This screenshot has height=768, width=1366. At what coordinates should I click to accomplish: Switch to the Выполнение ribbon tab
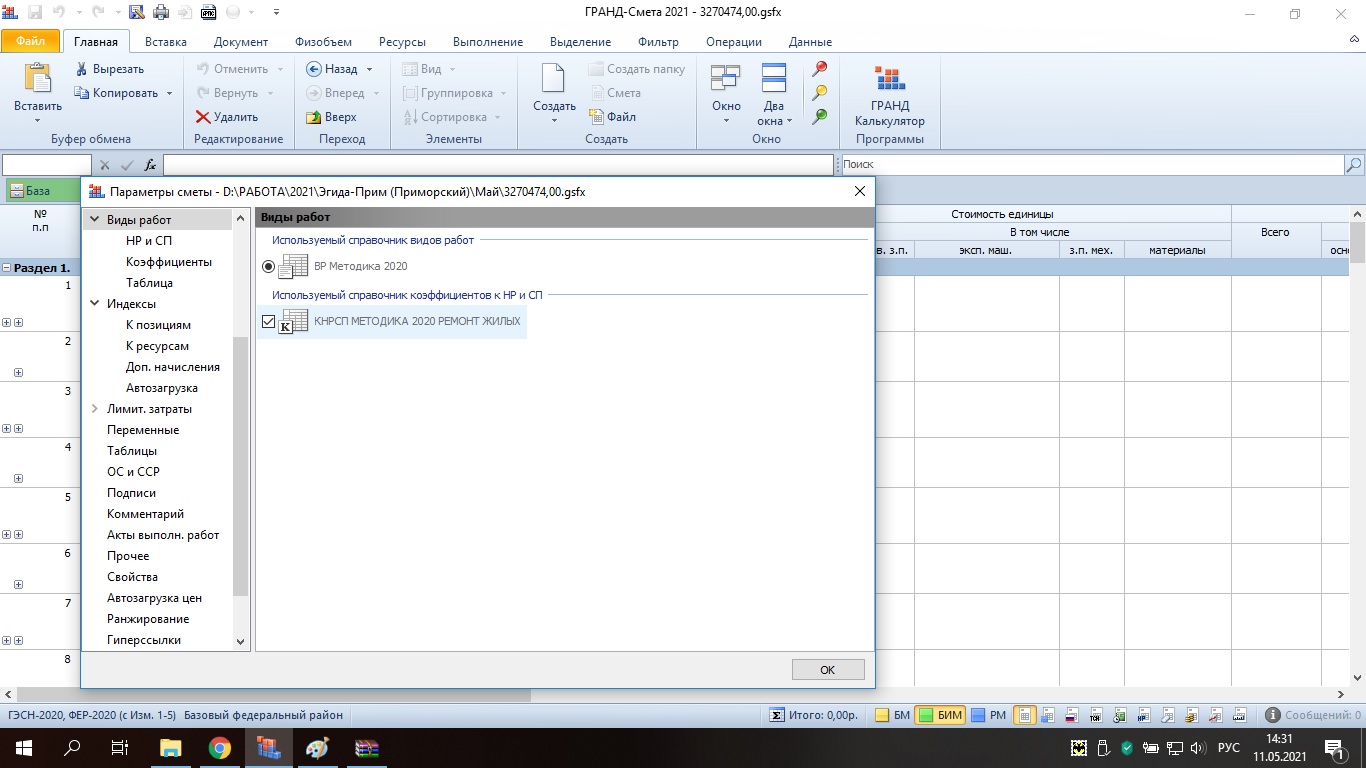click(488, 42)
